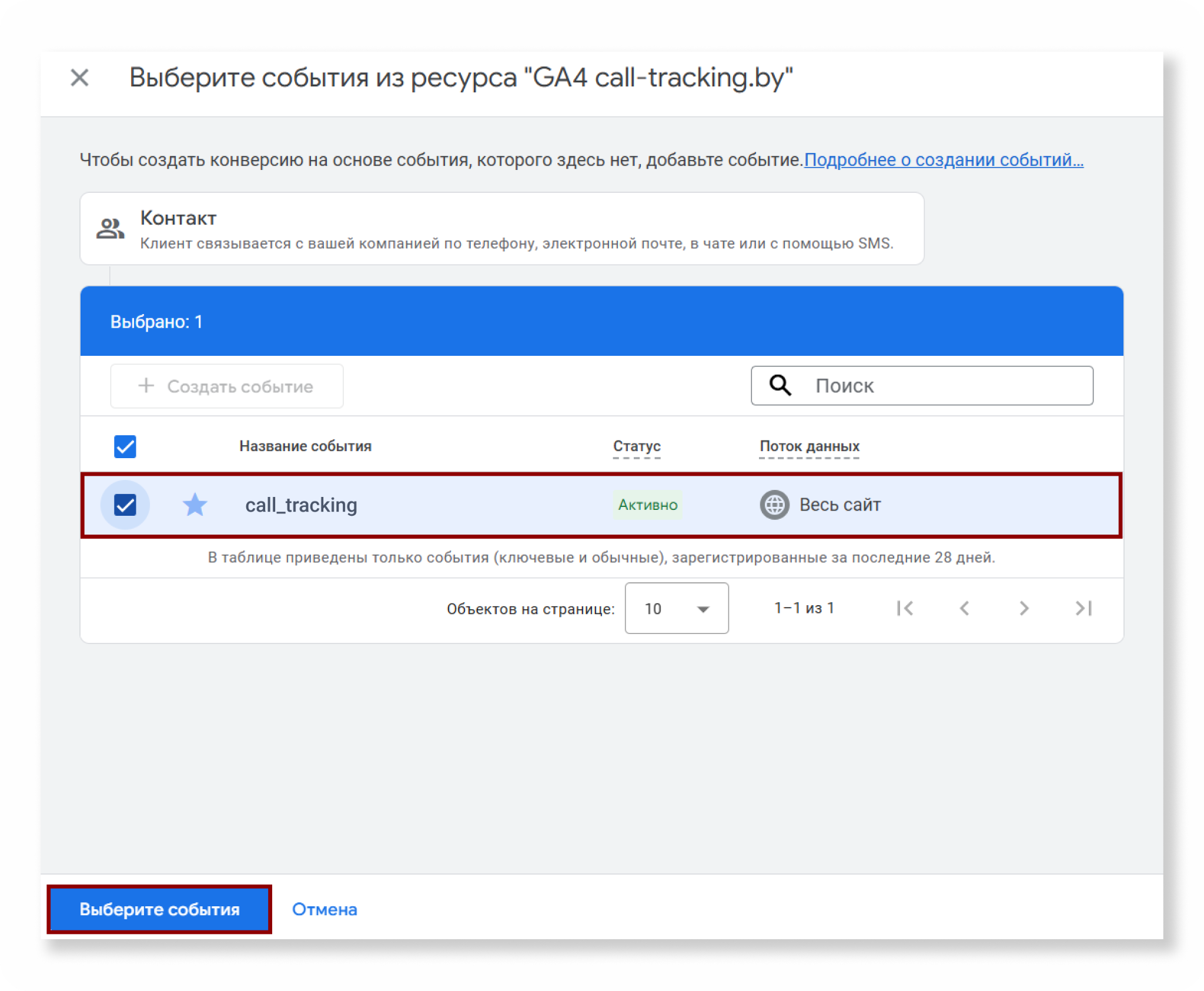Close the event selection dialog with the X icon
Image resolution: width=1204 pixels, height=991 pixels.
tap(79, 78)
